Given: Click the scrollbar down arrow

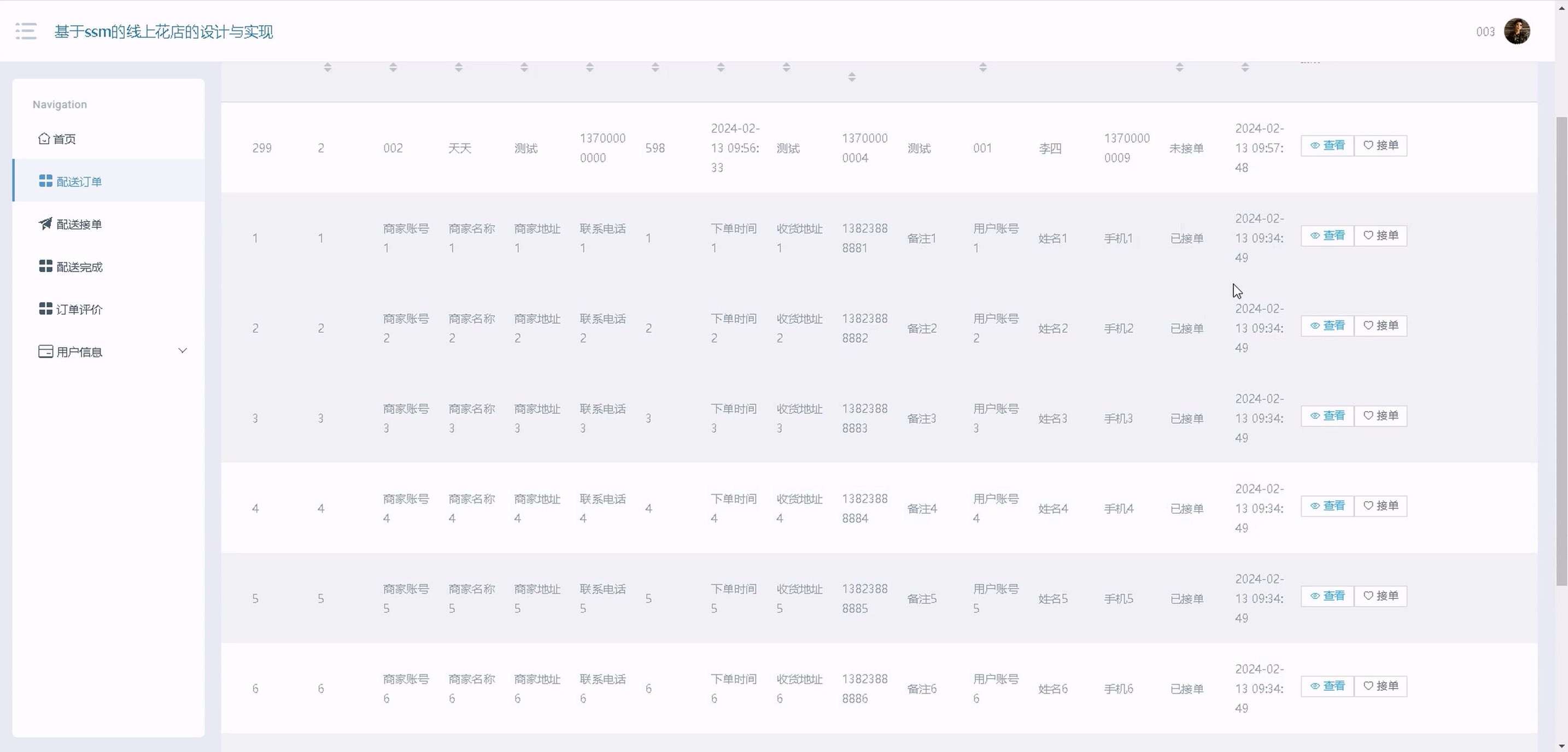Looking at the screenshot, I should [1561, 746].
